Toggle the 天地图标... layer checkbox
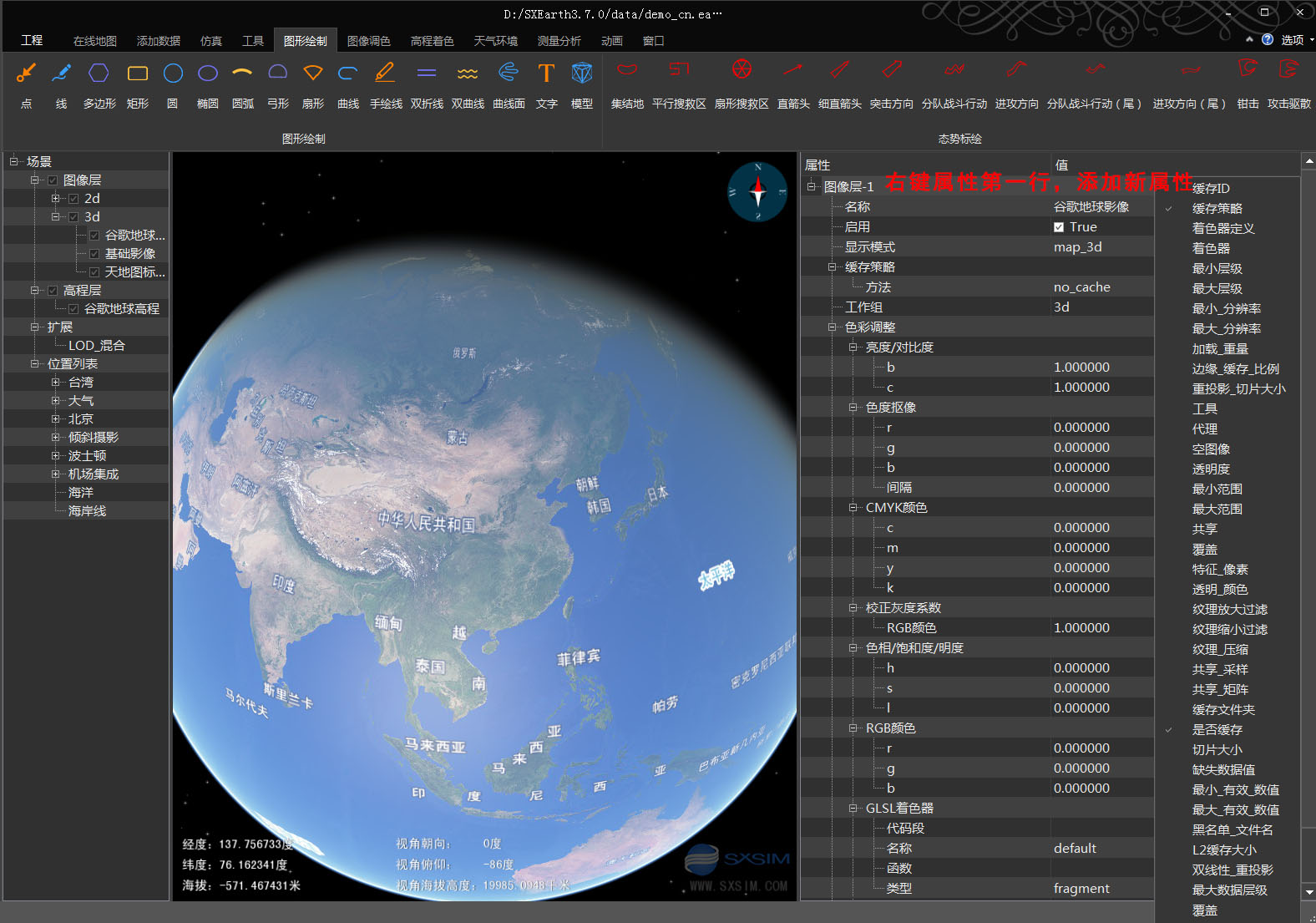Viewport: 1316px width, 923px height. click(94, 272)
